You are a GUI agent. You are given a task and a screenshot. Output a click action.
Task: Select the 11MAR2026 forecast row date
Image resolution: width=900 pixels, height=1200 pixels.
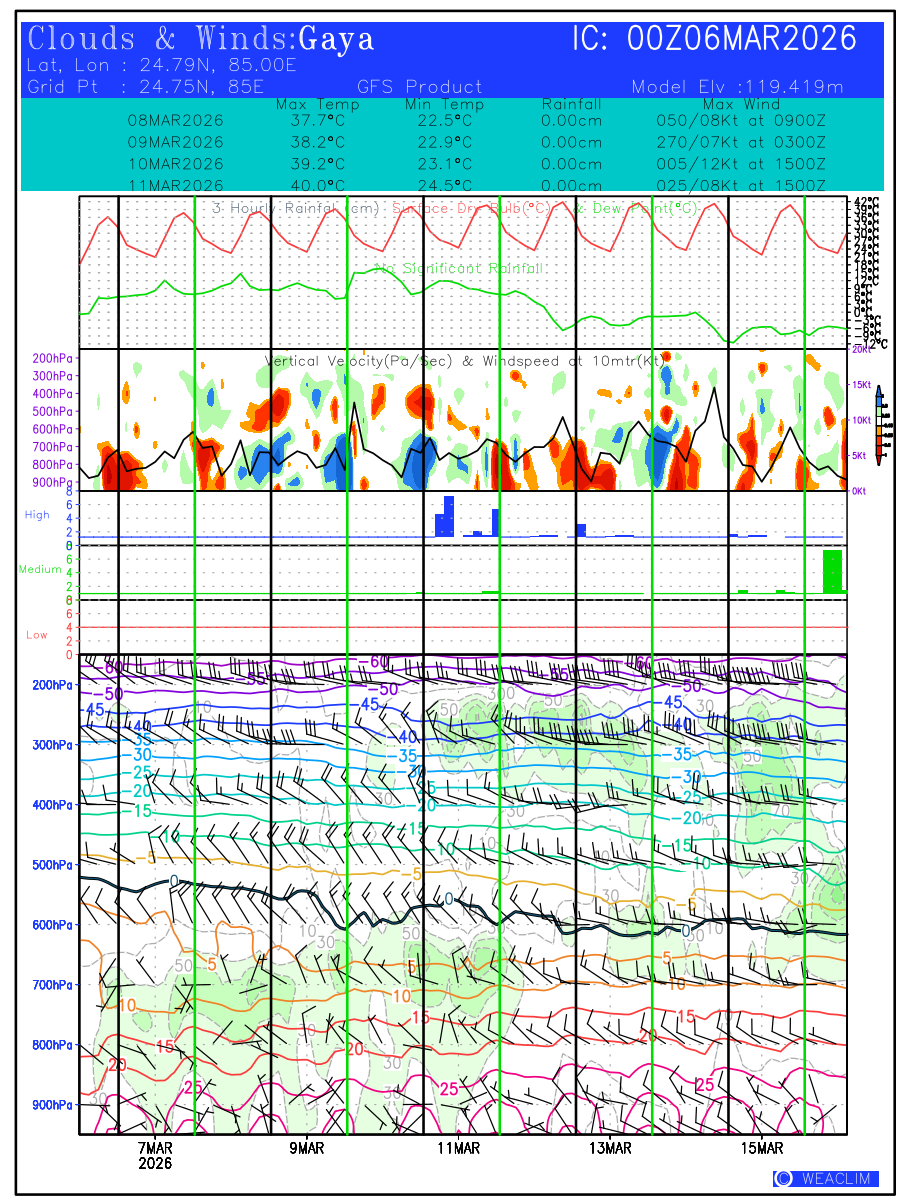[x=175, y=186]
